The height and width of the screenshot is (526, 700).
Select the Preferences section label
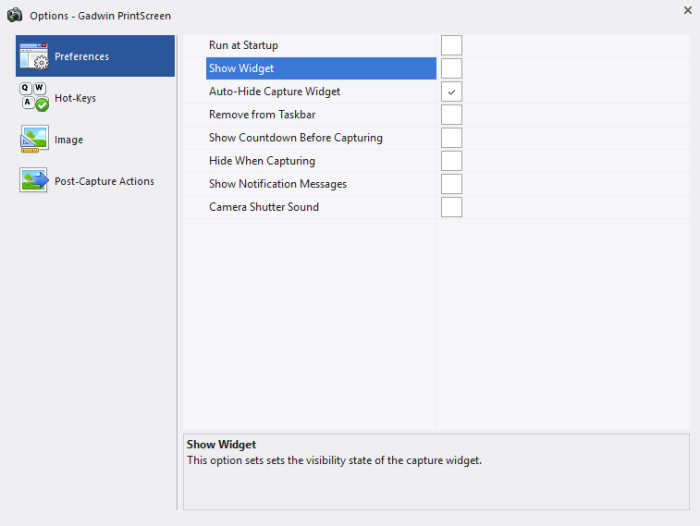click(82, 56)
